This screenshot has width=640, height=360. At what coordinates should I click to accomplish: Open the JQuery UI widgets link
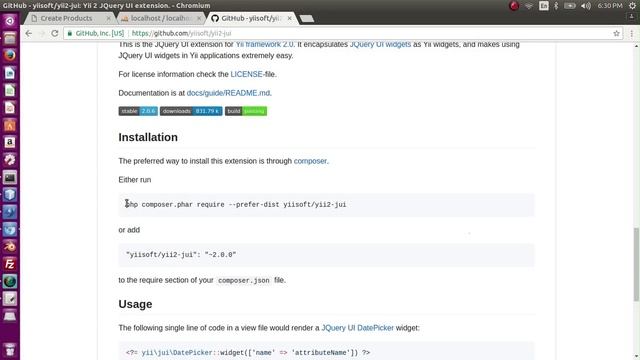[380, 44]
